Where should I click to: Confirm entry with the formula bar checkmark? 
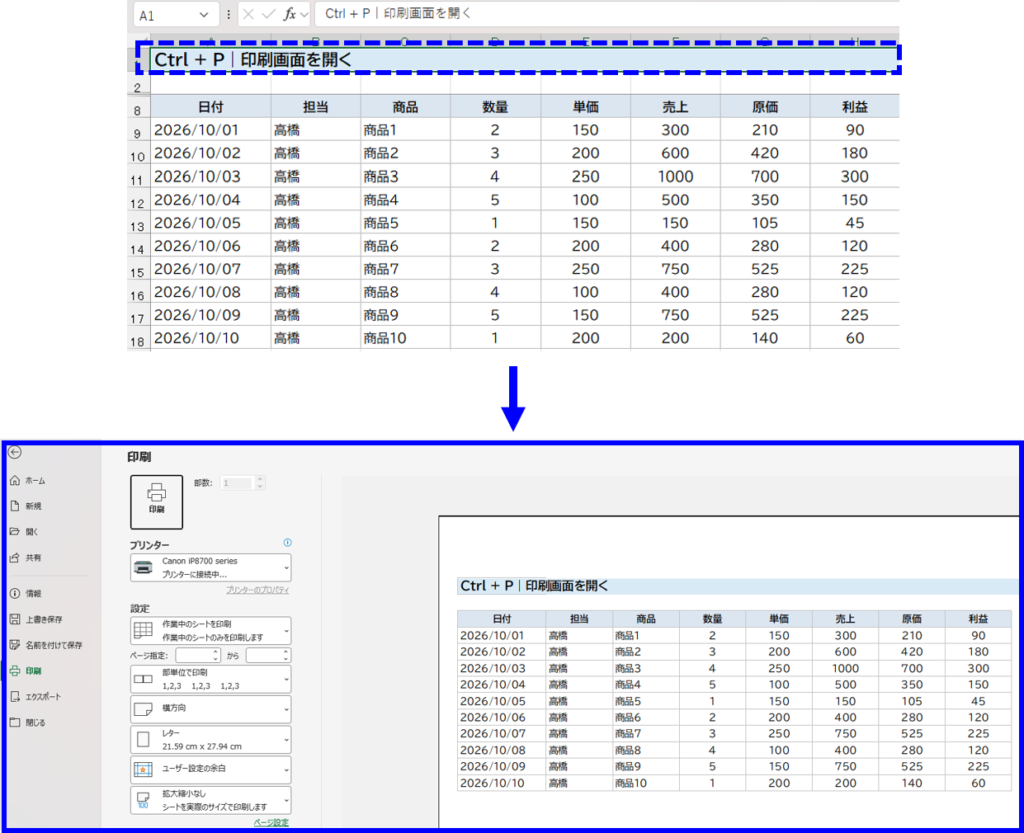[x=268, y=14]
